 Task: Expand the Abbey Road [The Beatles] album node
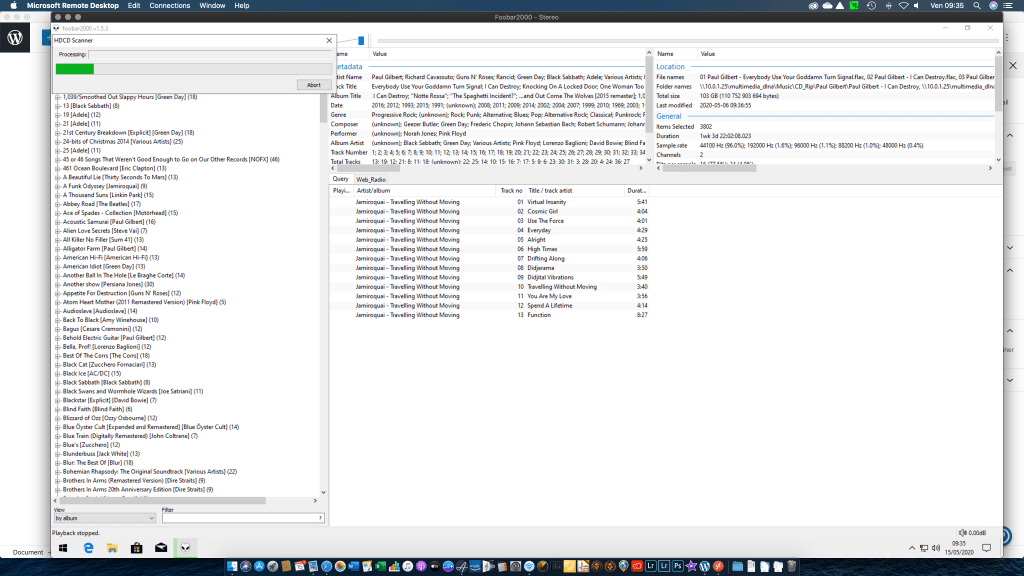[57, 204]
